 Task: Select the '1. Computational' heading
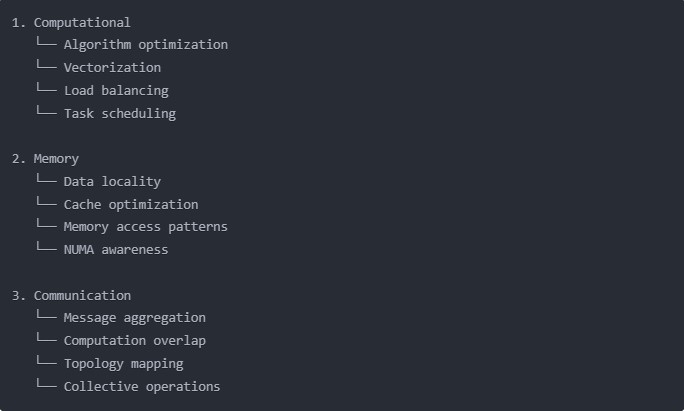(x=71, y=23)
